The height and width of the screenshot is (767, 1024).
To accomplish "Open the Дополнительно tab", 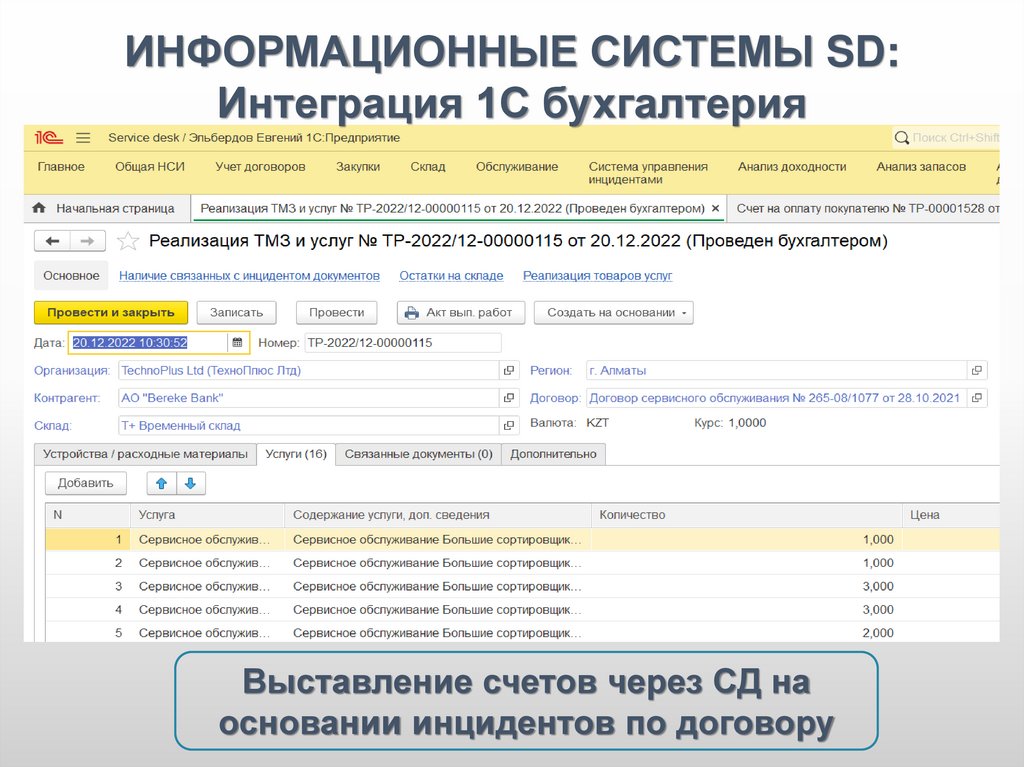I will pyautogui.click(x=553, y=454).
